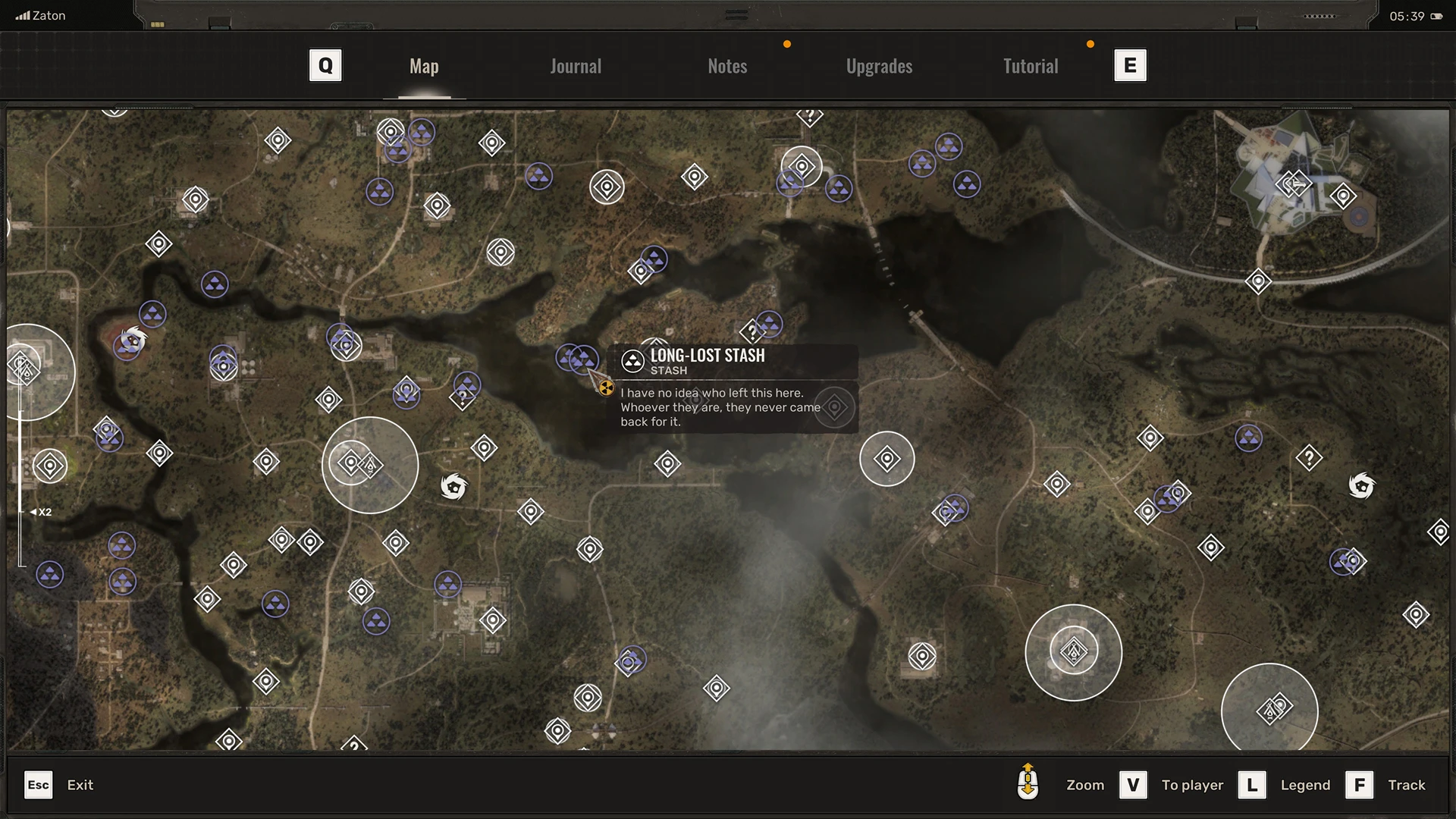Click the mutant lair icon on the red-soil patch
Viewport: 1456px width, 819px height.
tap(134, 338)
